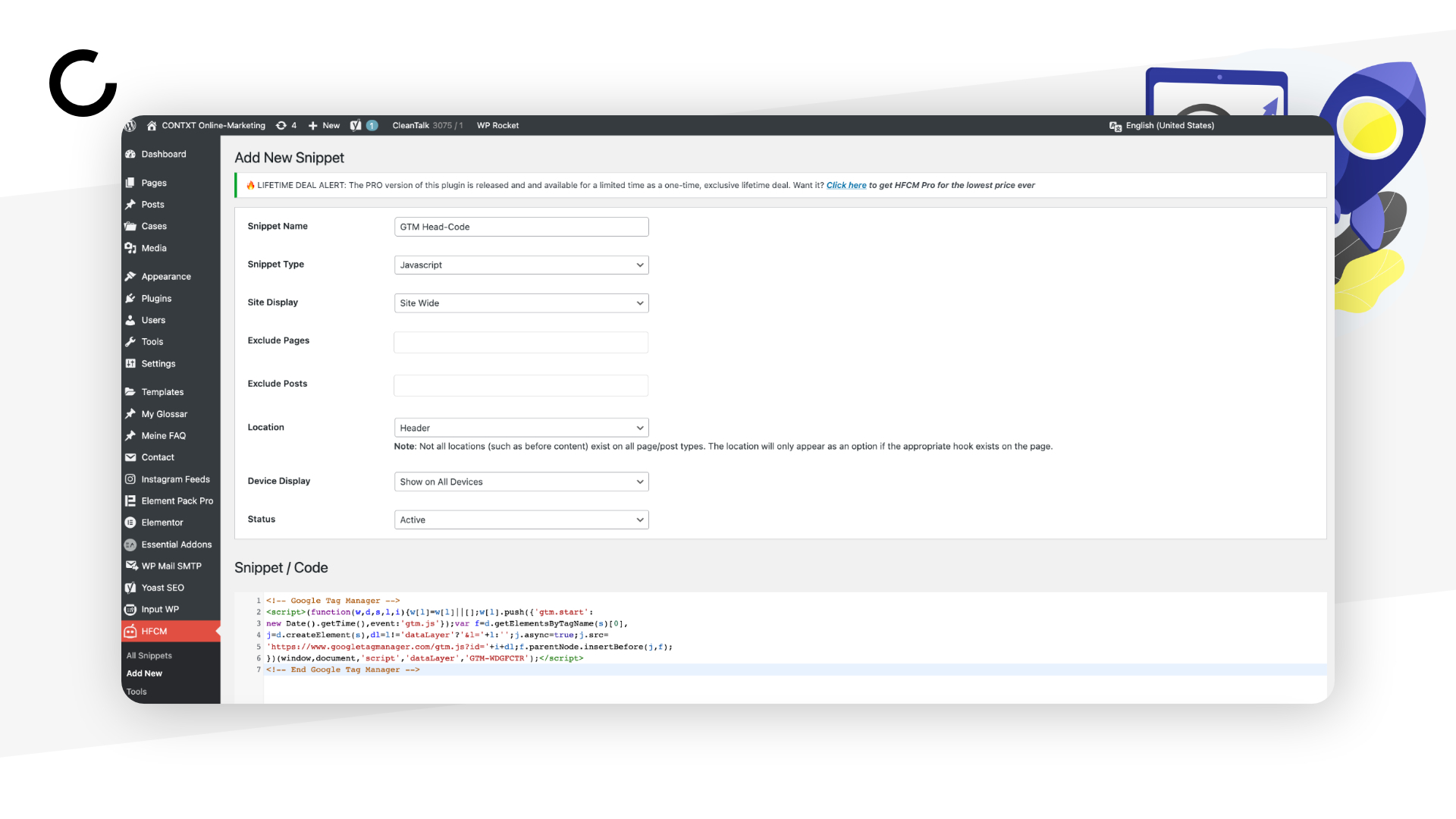Viewport: 1456px width, 819px height.
Task: Click the Exclude Posts field
Action: click(521, 385)
